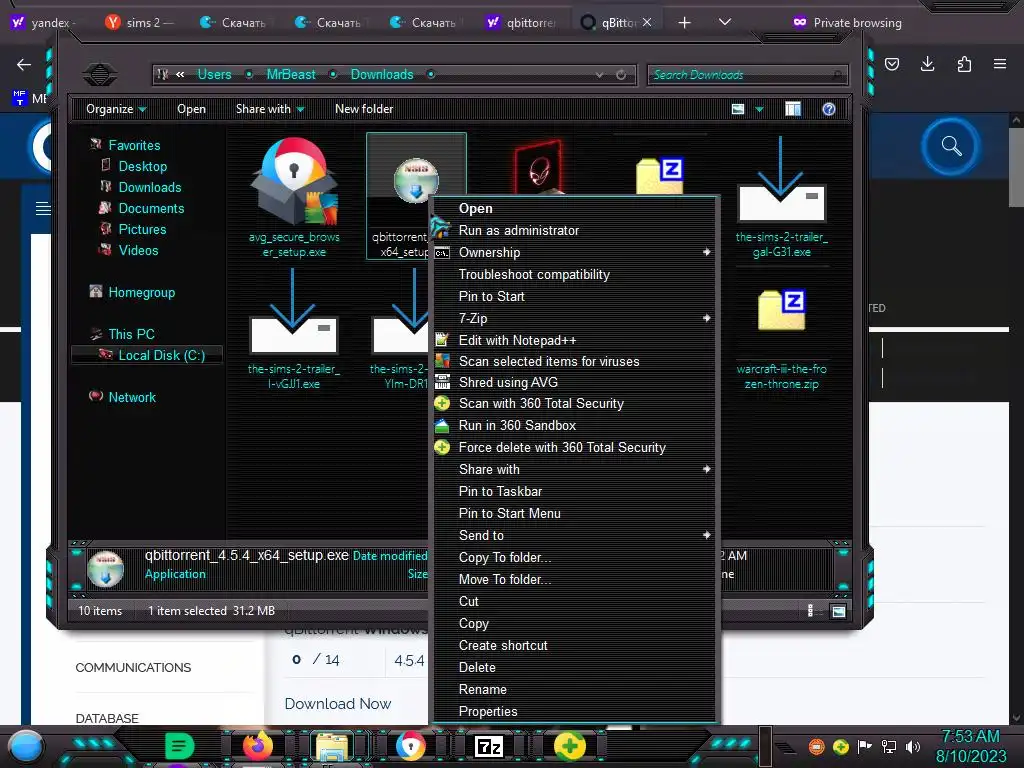This screenshot has width=1024, height=768.
Task: Toggle the preview pane icon
Action: coord(793,109)
